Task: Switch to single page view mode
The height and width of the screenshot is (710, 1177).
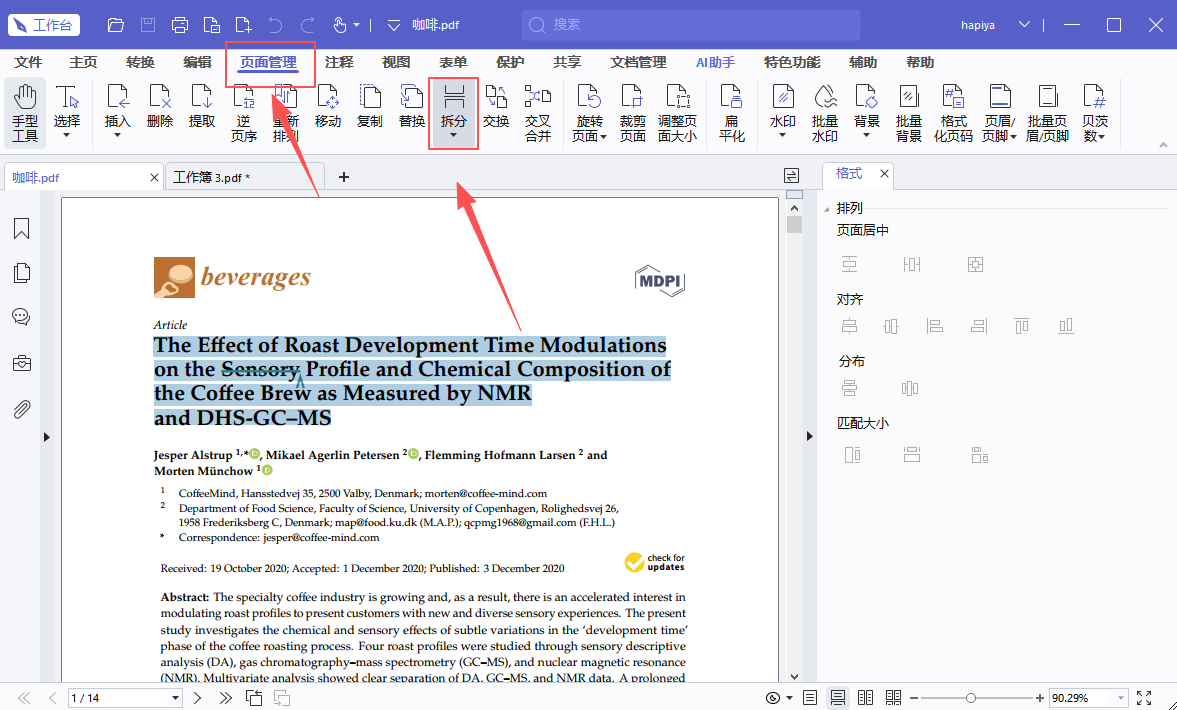Action: click(x=810, y=698)
